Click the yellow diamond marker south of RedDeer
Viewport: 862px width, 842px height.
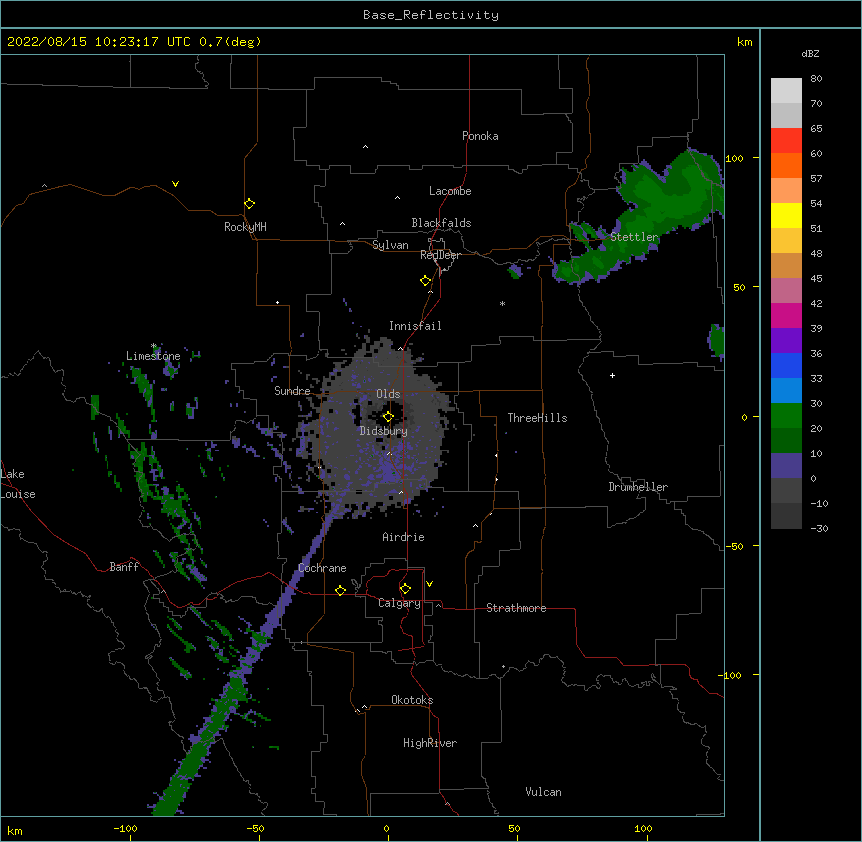[426, 281]
